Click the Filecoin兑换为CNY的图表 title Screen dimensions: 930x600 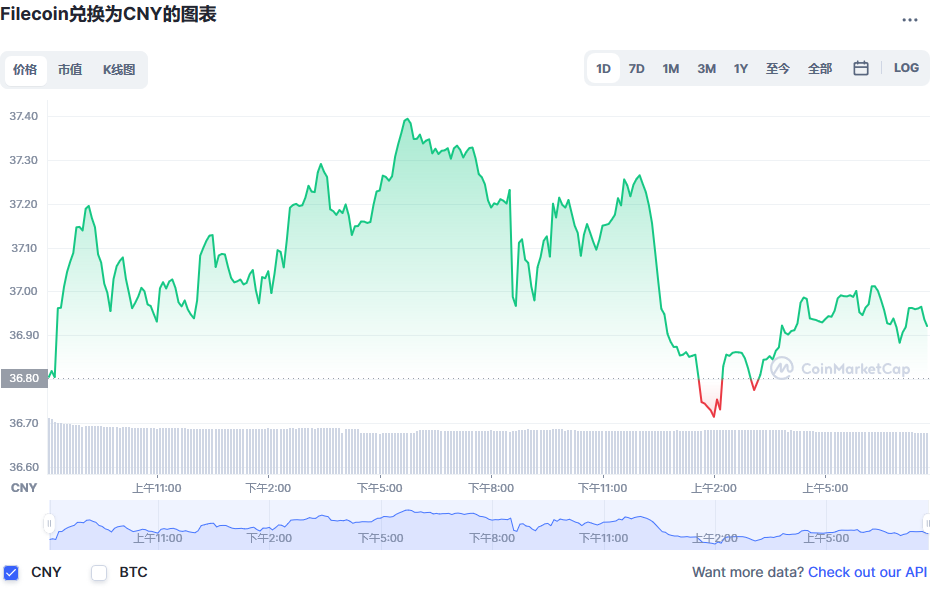(109, 14)
